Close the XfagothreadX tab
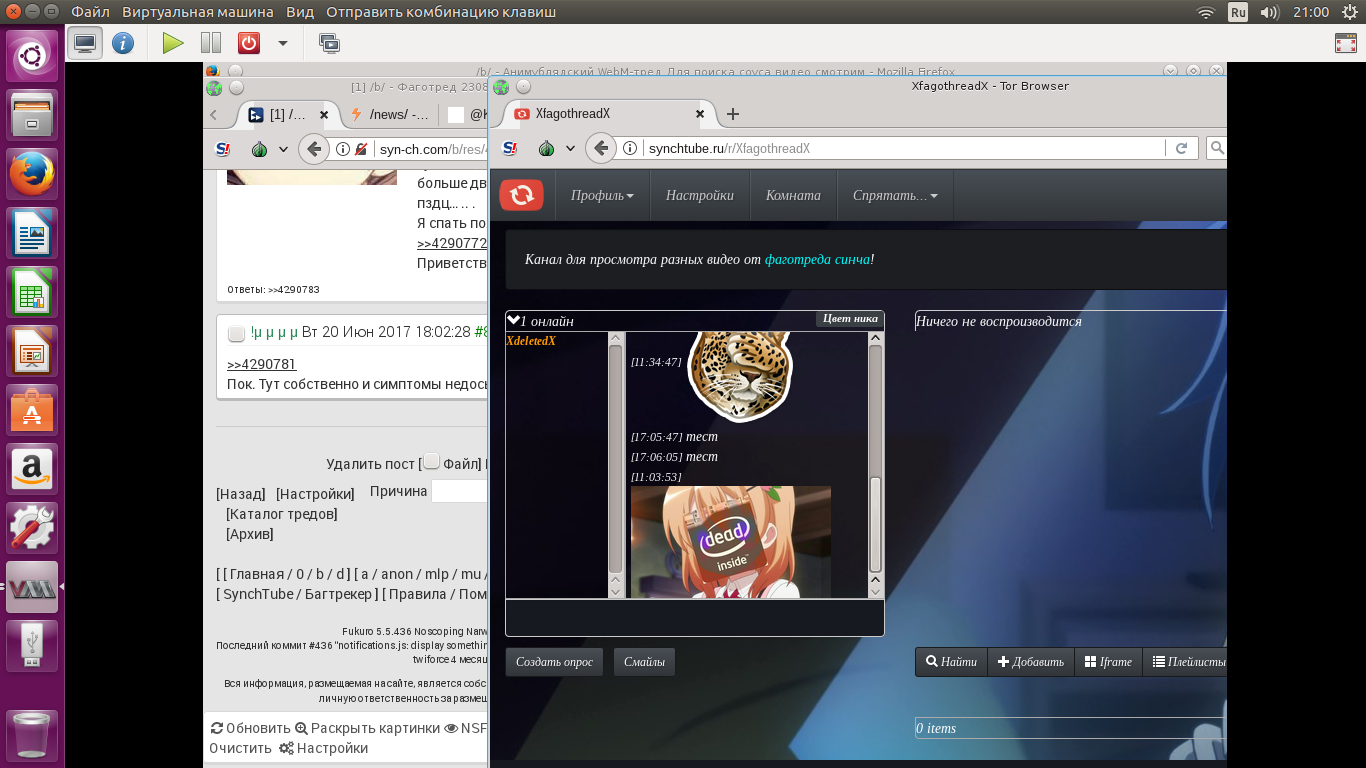The width and height of the screenshot is (1366, 768). pyautogui.click(x=700, y=114)
